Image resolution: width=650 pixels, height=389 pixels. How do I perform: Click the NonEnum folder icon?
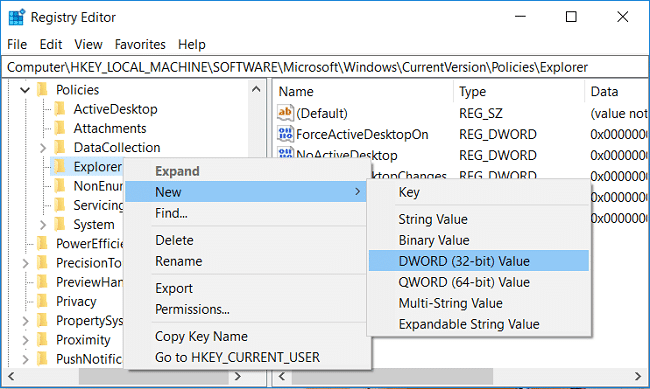click(x=60, y=186)
